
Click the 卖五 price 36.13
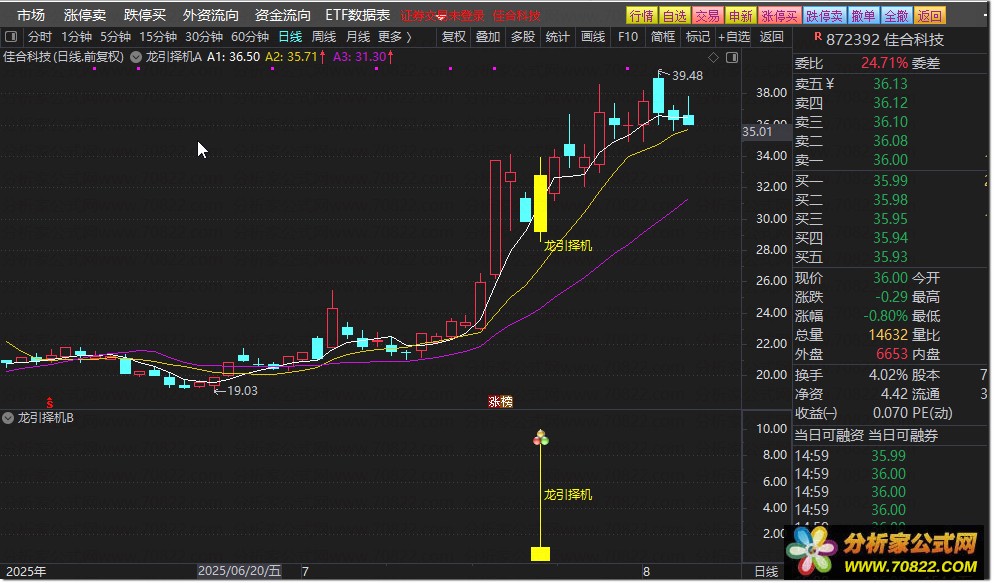click(890, 84)
